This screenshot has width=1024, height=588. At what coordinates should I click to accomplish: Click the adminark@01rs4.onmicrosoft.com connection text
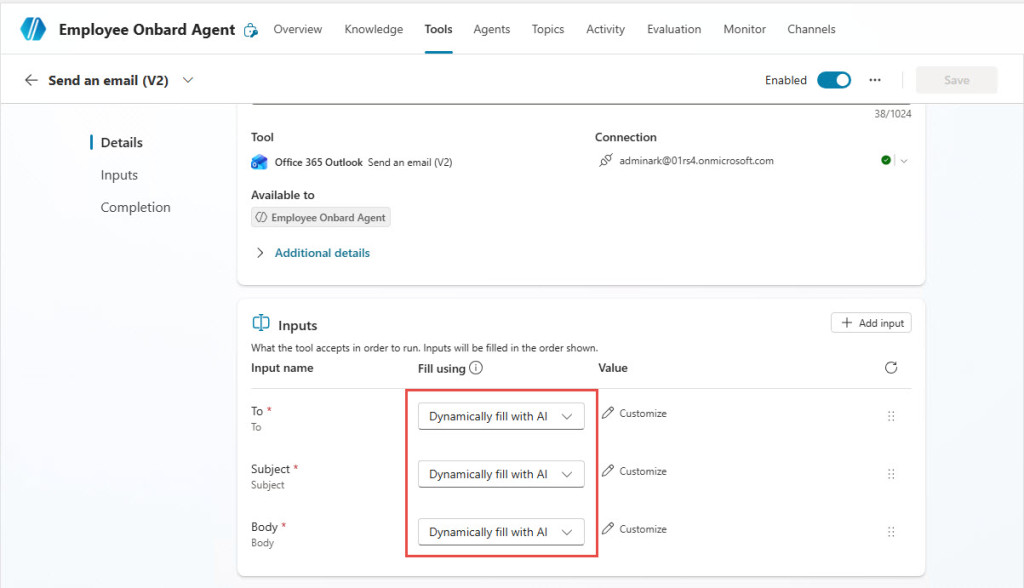696,161
